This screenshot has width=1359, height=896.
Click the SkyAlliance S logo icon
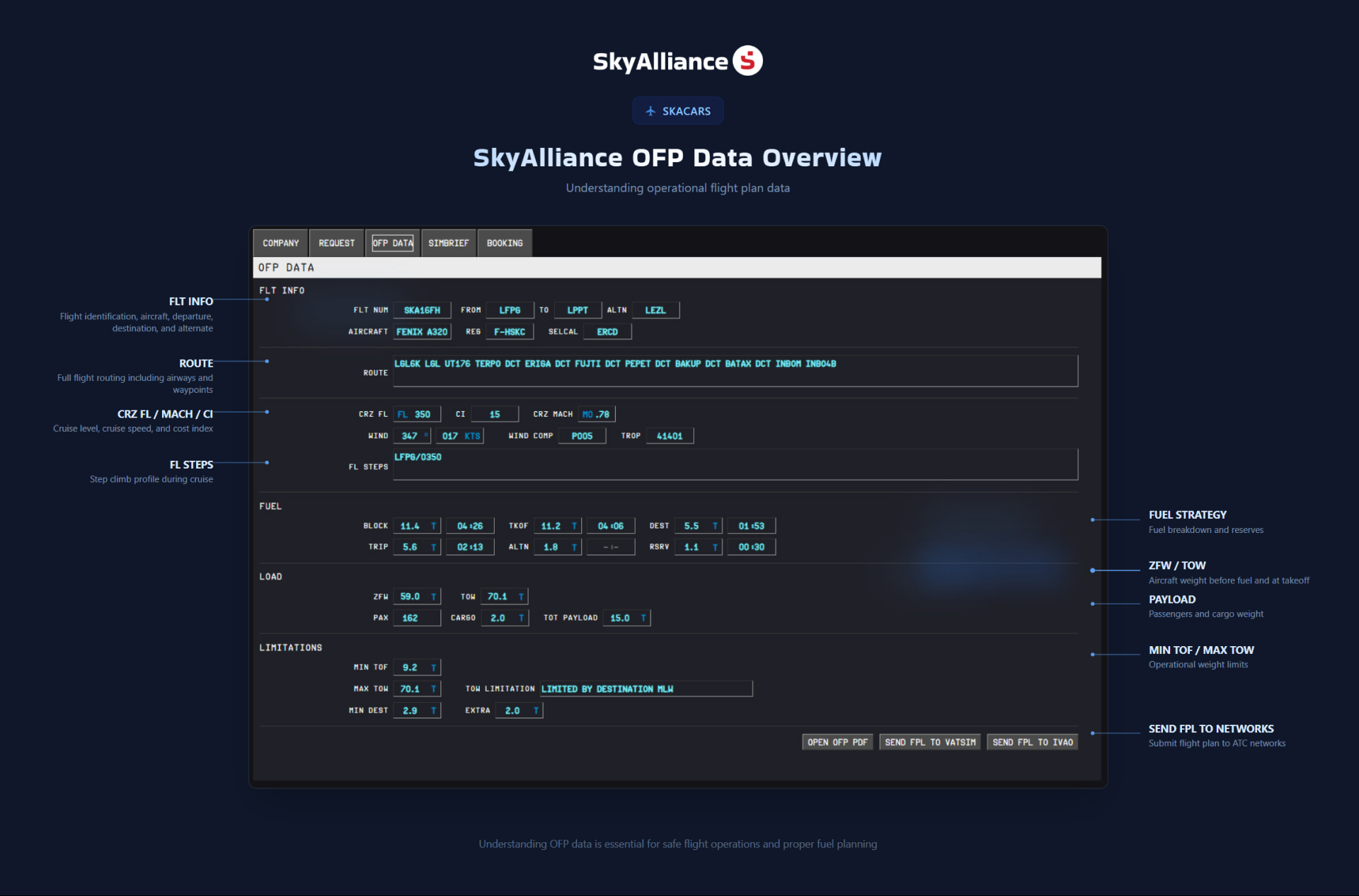click(747, 61)
